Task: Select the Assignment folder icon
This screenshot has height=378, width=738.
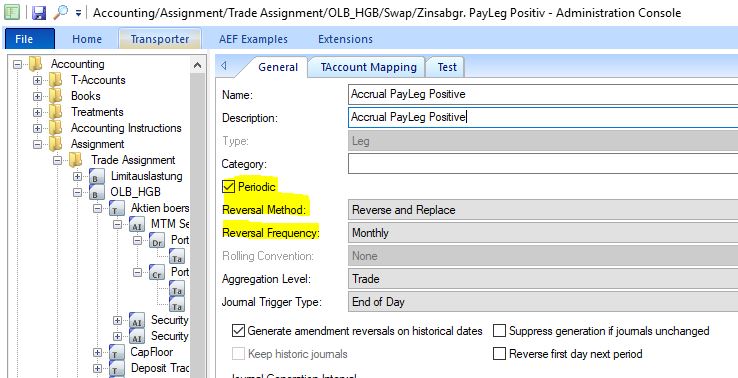Action: (56, 144)
